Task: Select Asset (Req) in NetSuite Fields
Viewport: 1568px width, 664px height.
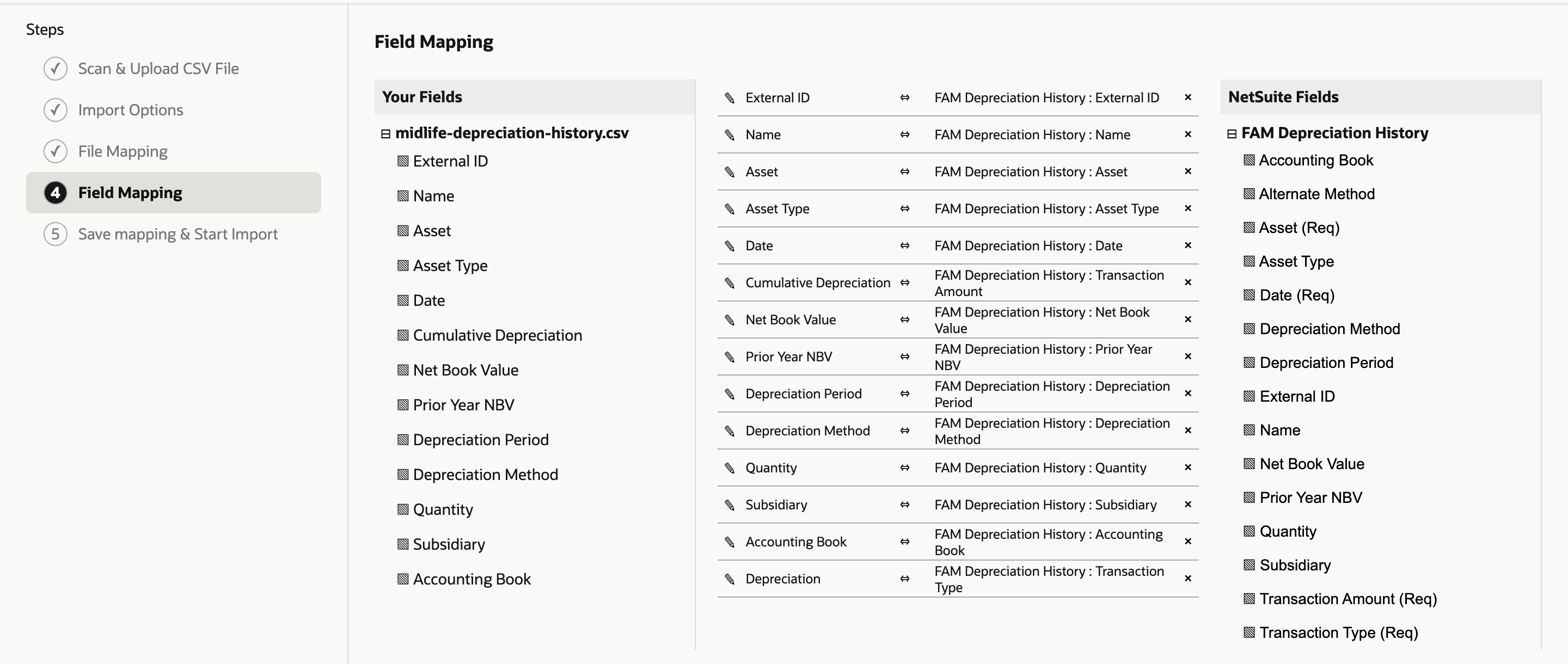Action: click(1299, 228)
